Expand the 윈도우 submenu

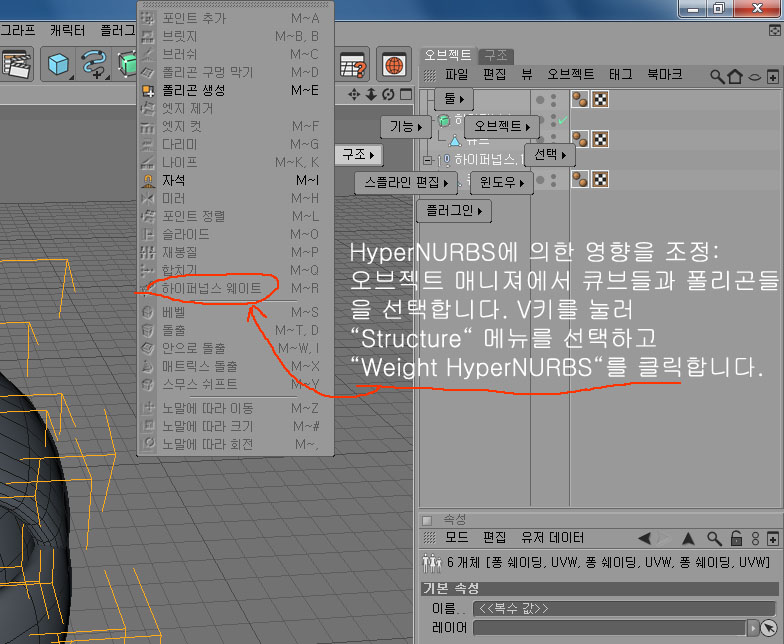point(502,182)
